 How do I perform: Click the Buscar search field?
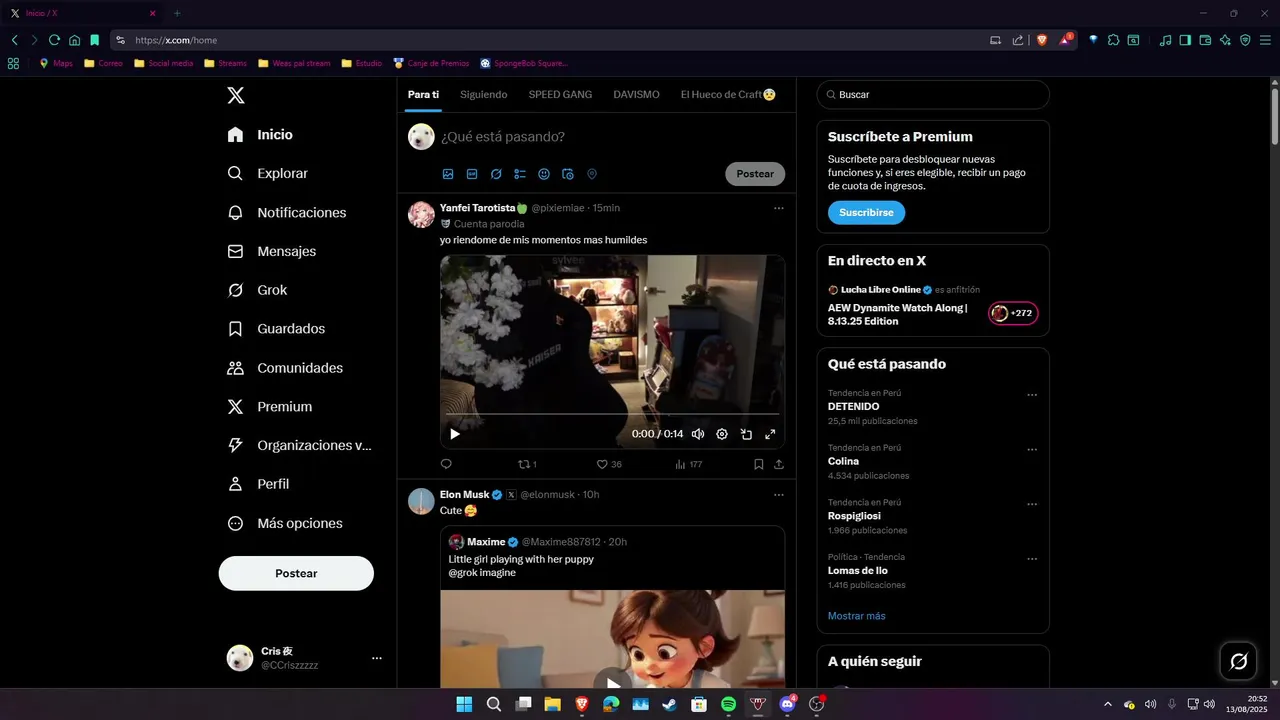point(933,95)
